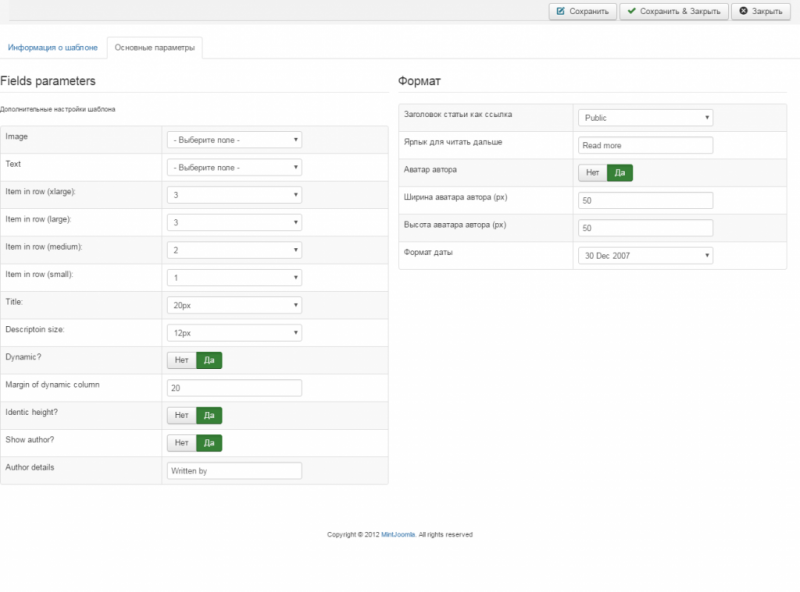Select the Основные параметры tab

point(154,47)
